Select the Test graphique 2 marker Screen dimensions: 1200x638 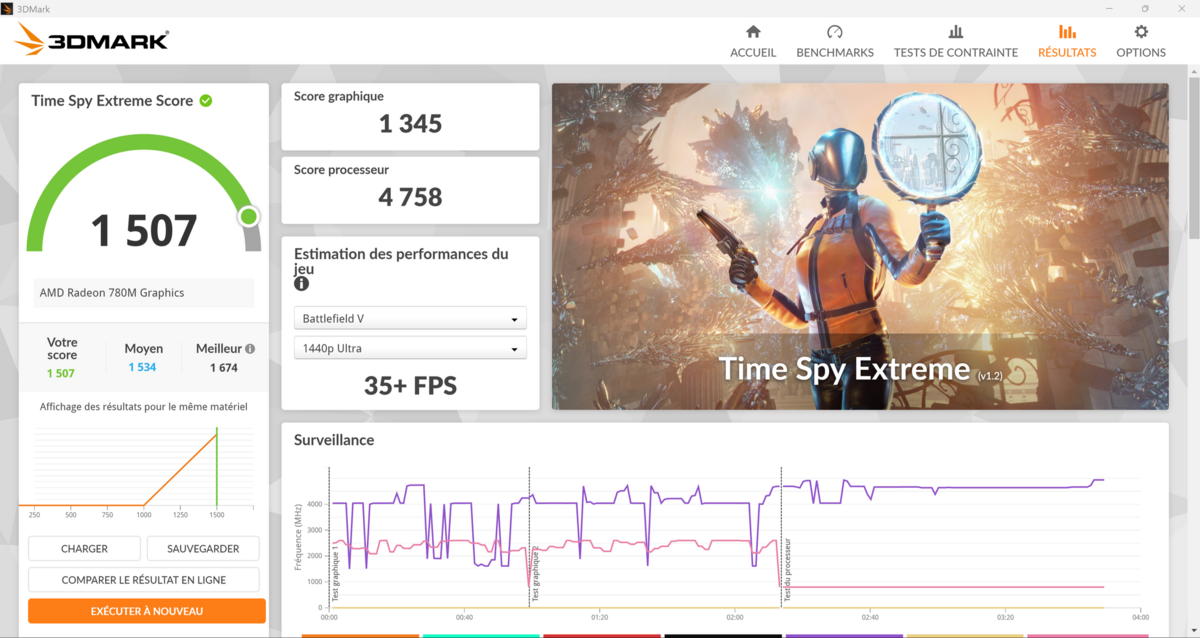click(x=536, y=573)
